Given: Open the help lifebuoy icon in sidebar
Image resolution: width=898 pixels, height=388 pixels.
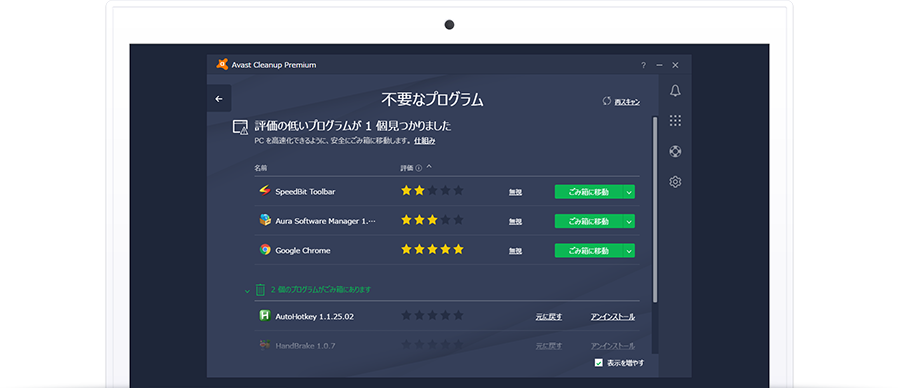Looking at the screenshot, I should tap(675, 151).
